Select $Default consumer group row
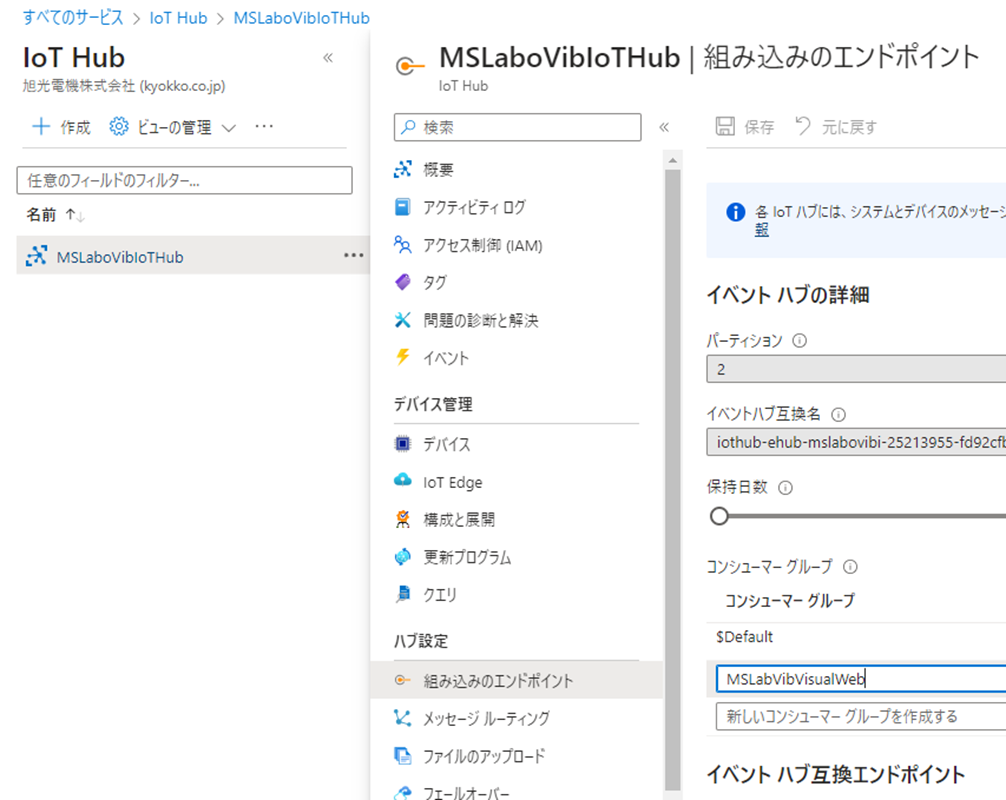Screen dimensions: 1006x800 [x=856, y=636]
